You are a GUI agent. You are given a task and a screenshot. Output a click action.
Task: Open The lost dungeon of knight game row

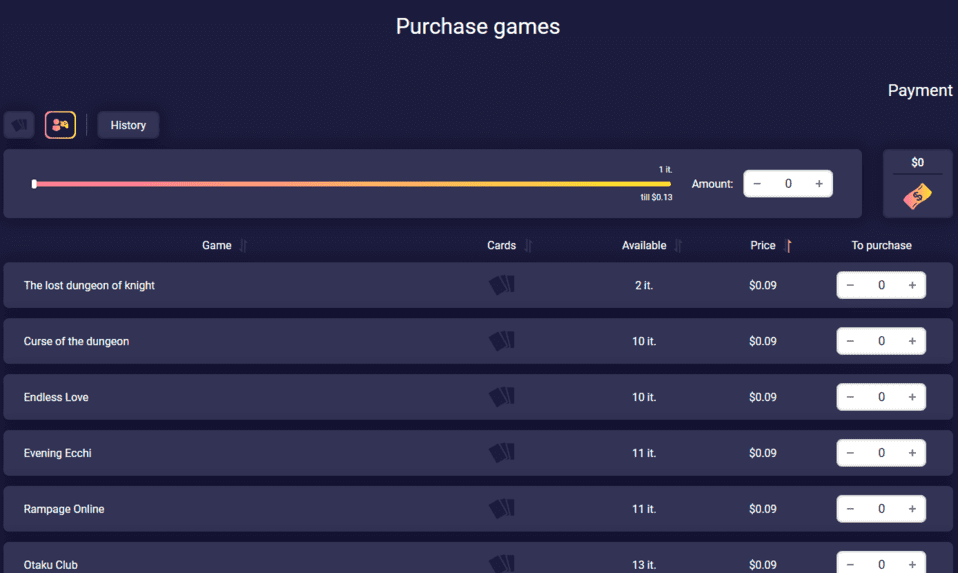click(x=89, y=286)
